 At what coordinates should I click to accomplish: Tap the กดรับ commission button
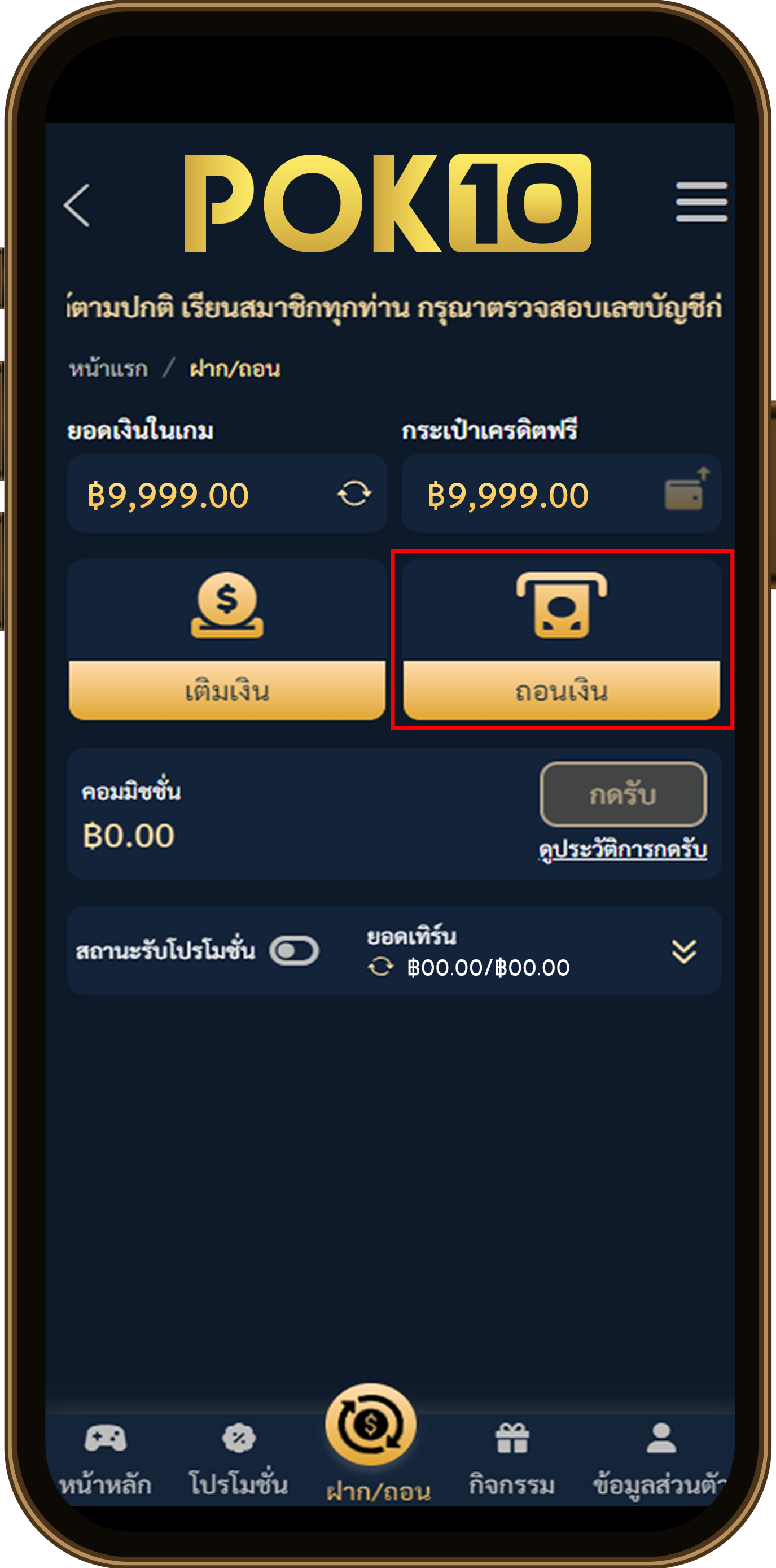(623, 794)
